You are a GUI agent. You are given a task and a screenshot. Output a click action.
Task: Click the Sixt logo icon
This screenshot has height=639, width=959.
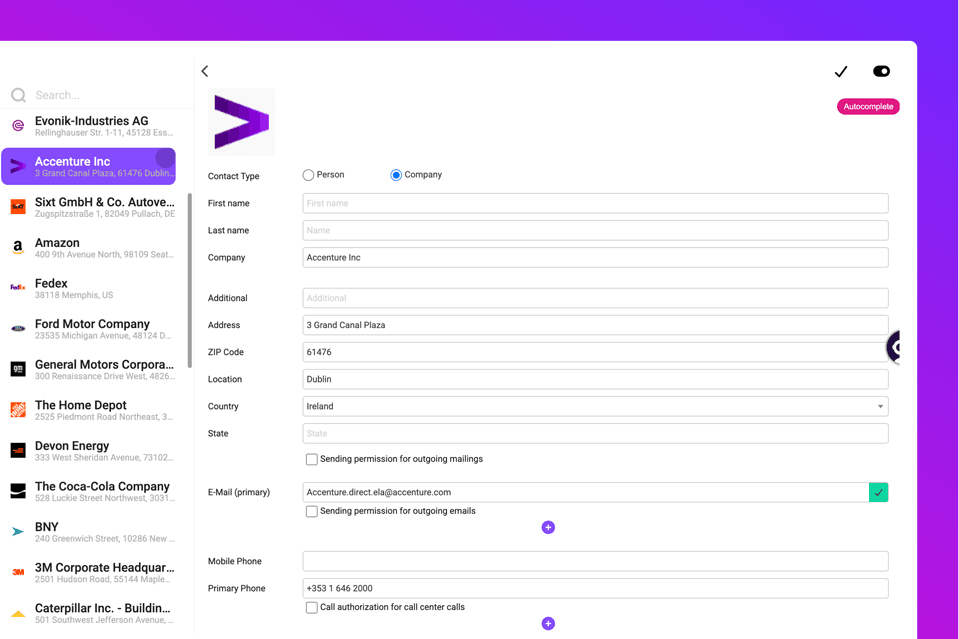pos(18,207)
